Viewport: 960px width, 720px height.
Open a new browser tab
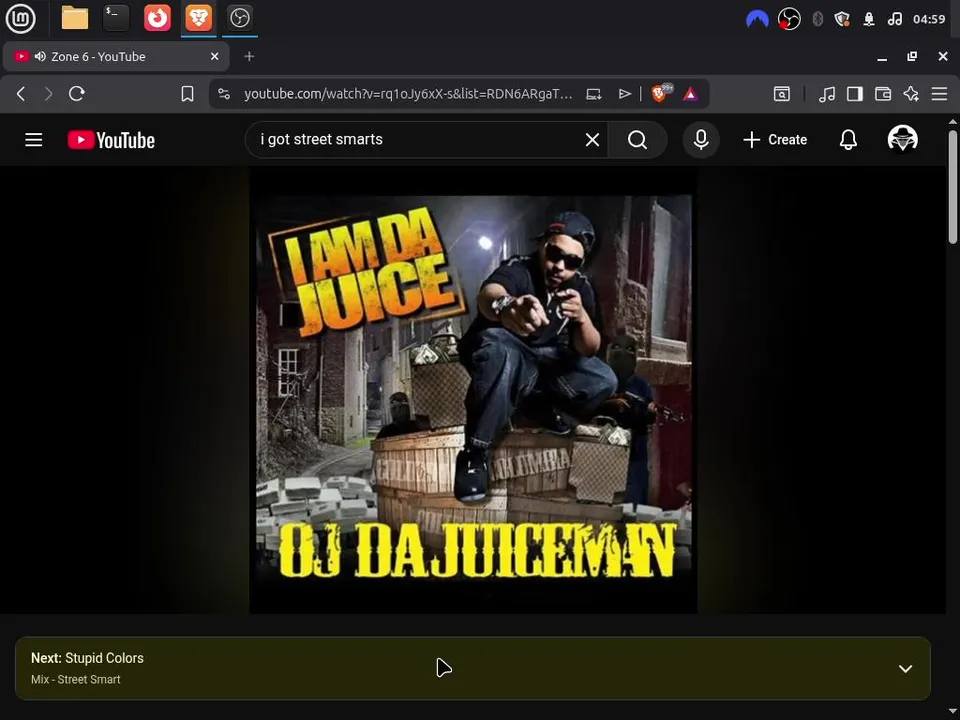click(x=249, y=56)
